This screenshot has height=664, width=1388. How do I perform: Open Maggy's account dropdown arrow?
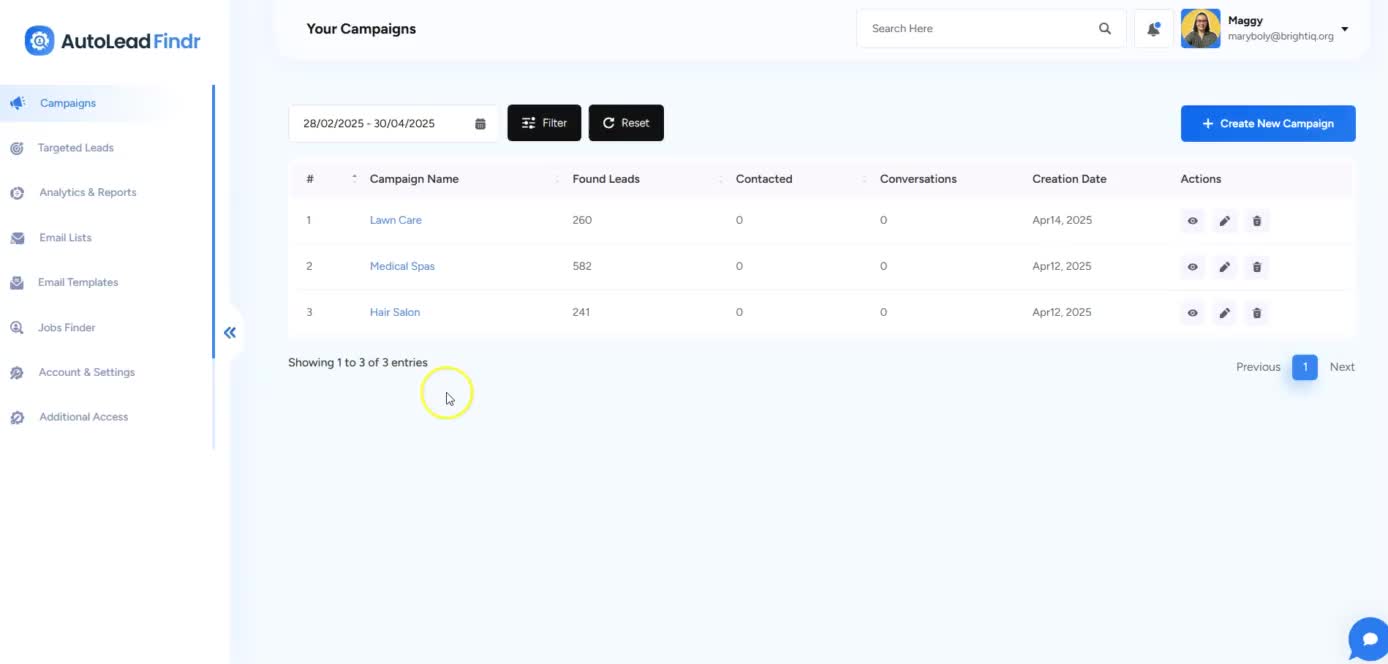(1345, 29)
